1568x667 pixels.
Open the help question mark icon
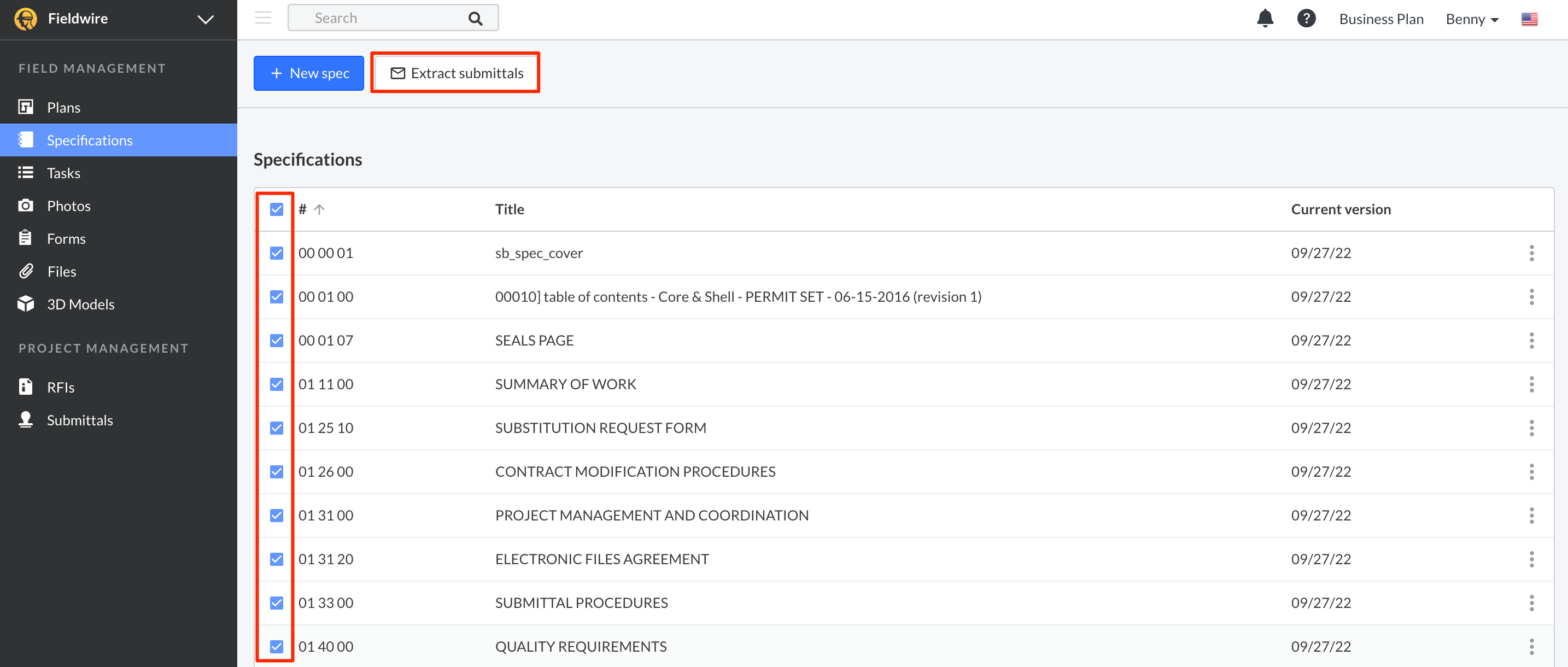tap(1306, 18)
